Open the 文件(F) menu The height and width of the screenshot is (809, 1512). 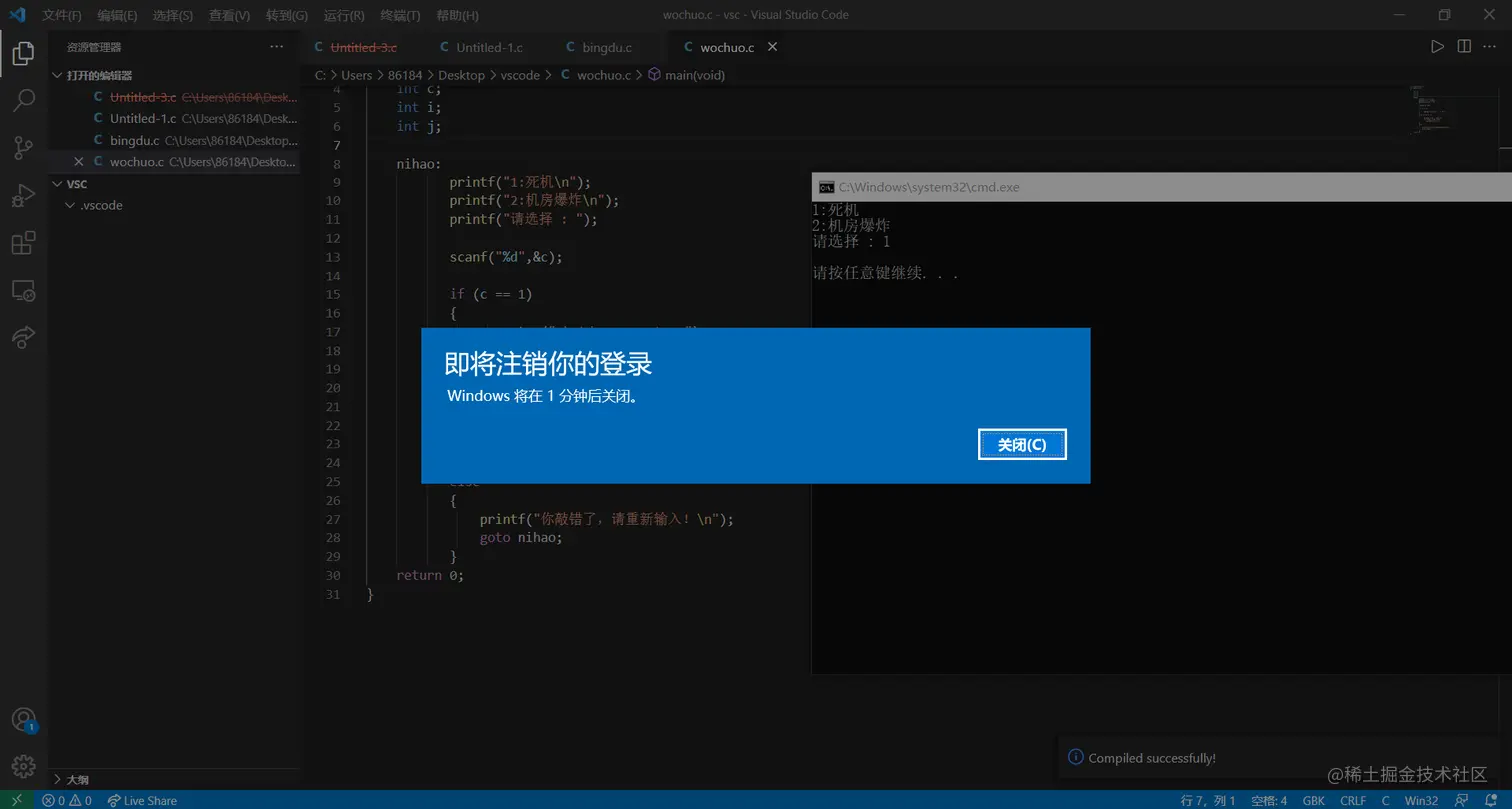(62, 16)
